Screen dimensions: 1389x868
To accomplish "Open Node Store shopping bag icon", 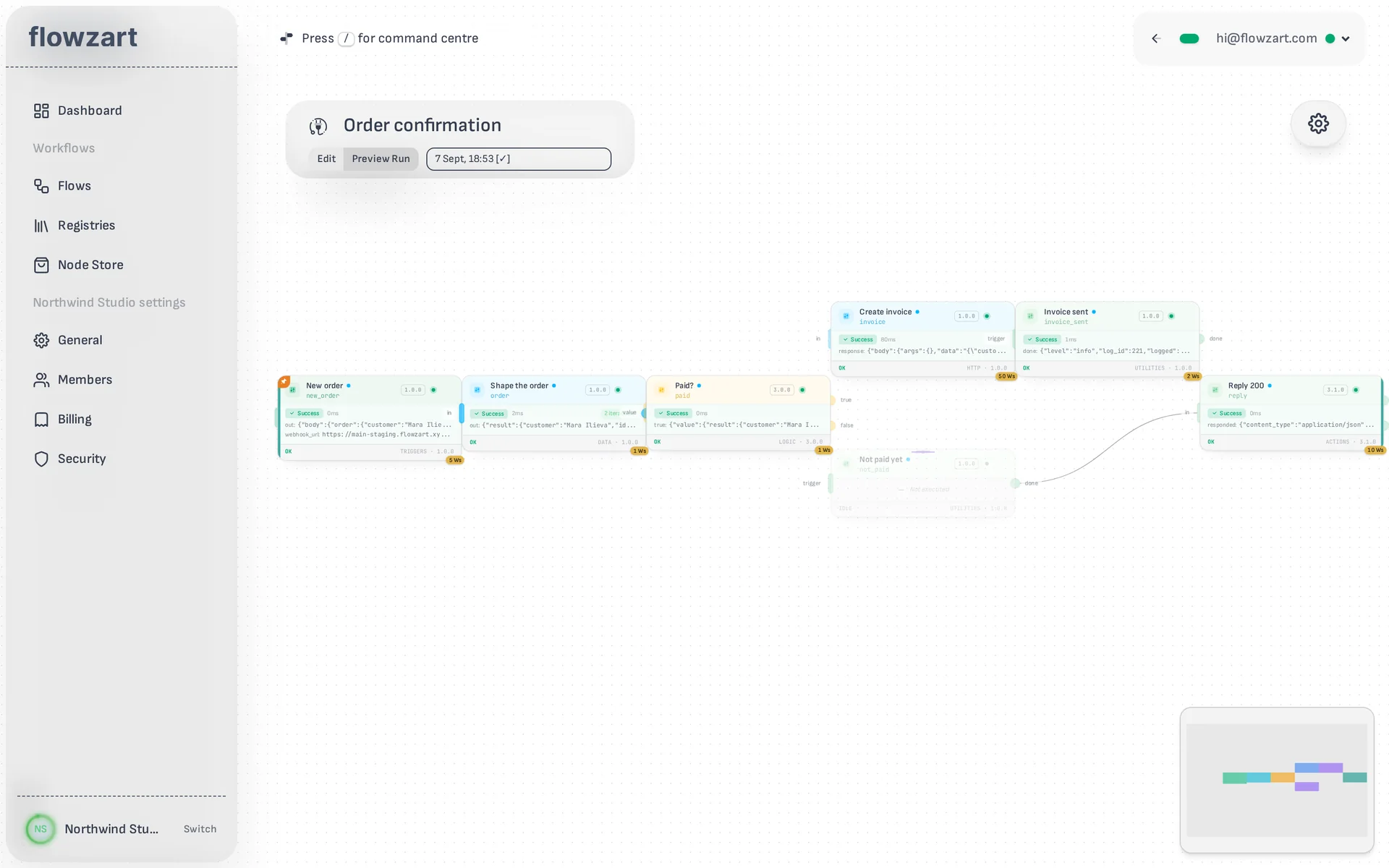I will tap(41, 265).
